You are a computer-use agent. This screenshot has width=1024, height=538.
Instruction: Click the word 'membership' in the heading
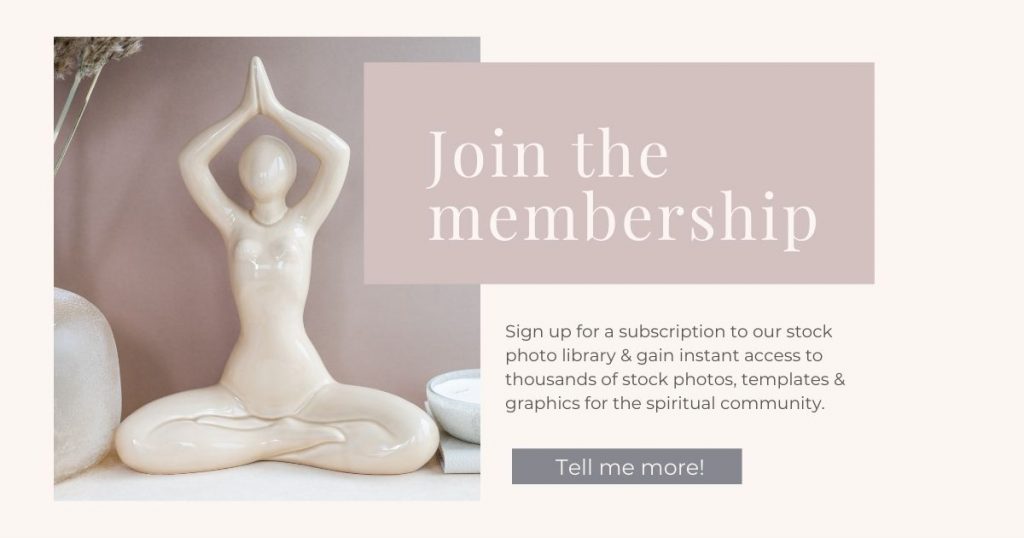tap(622, 220)
